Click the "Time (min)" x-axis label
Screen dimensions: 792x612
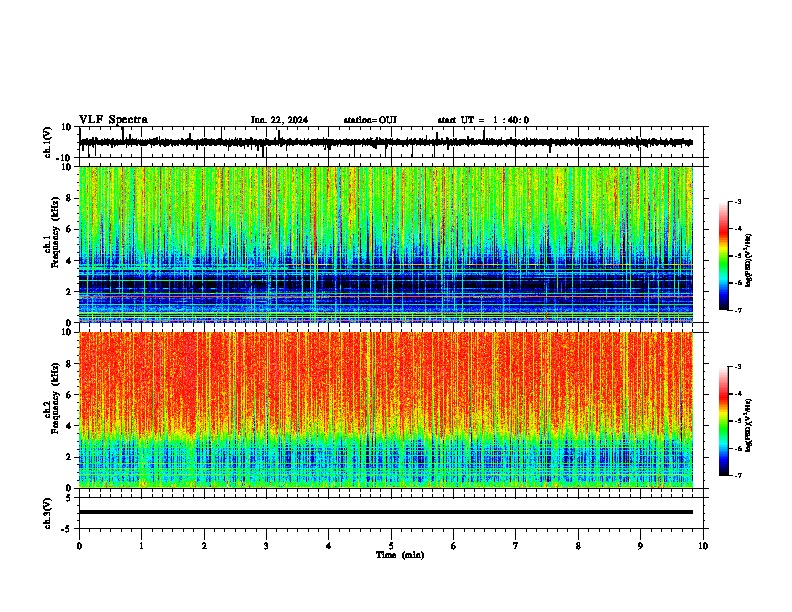coord(400,555)
